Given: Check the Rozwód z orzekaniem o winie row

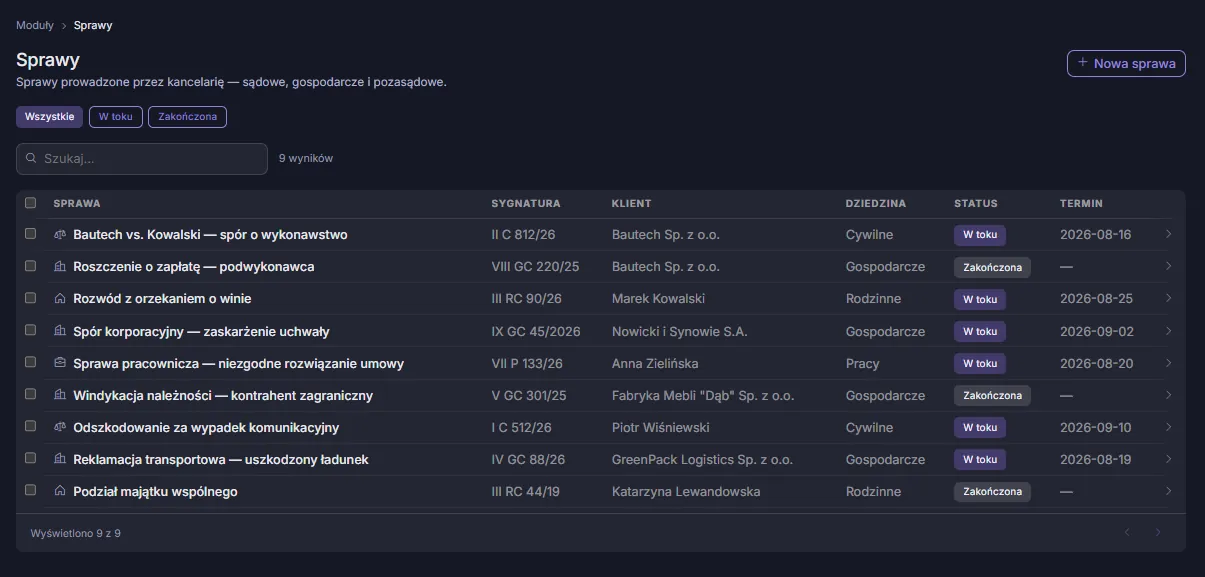Looking at the screenshot, I should coord(30,299).
